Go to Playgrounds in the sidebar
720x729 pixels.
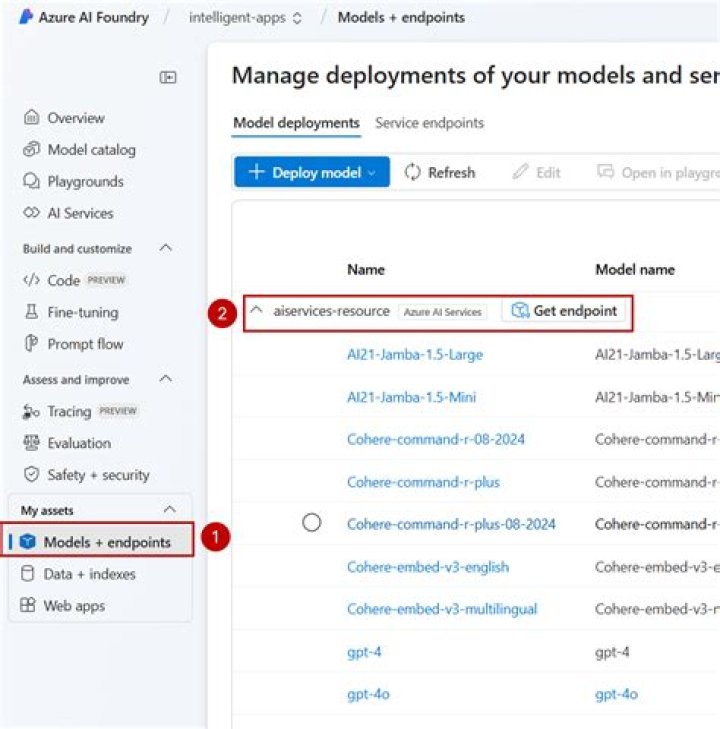(x=85, y=182)
